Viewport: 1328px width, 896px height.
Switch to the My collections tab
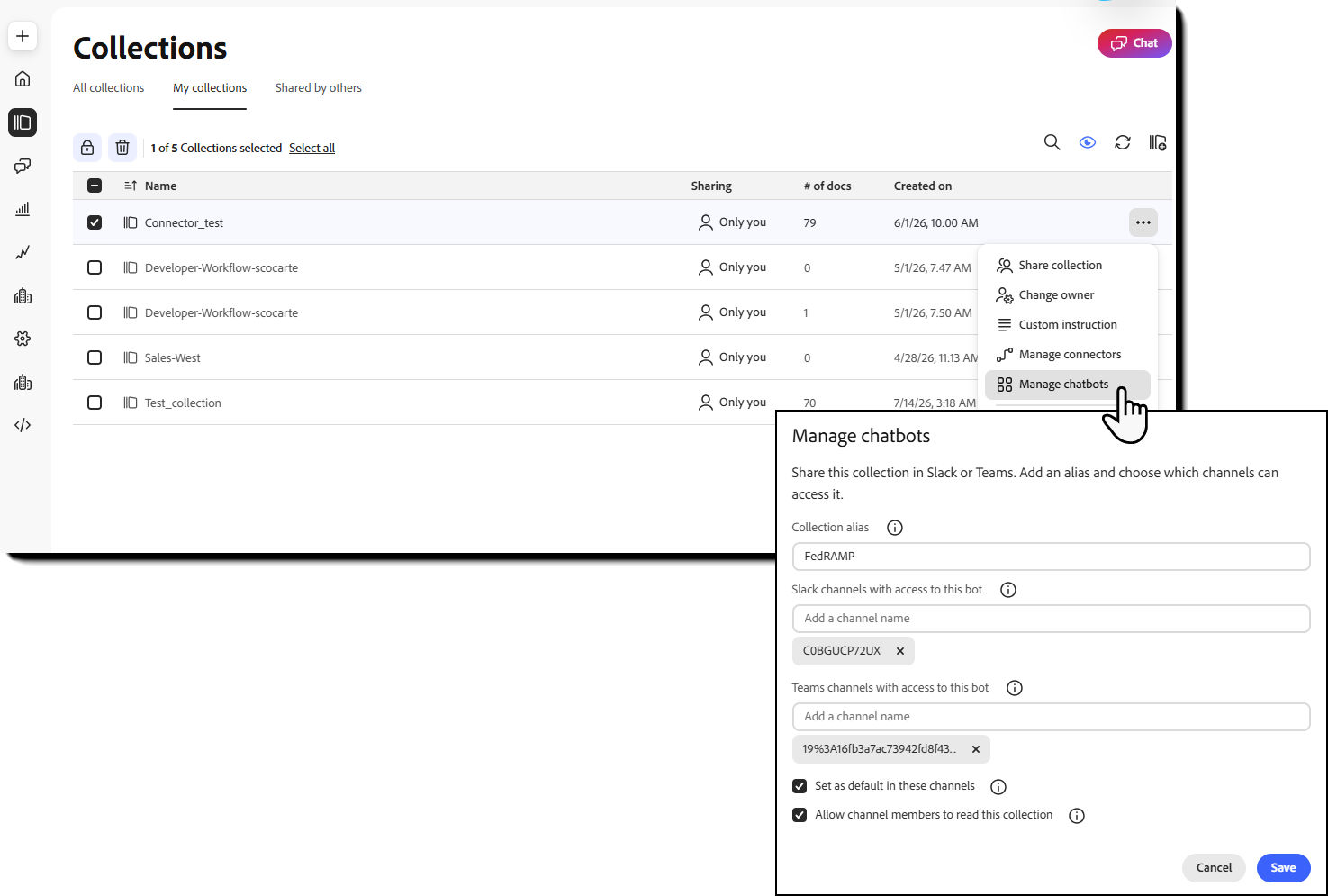pyautogui.click(x=210, y=87)
